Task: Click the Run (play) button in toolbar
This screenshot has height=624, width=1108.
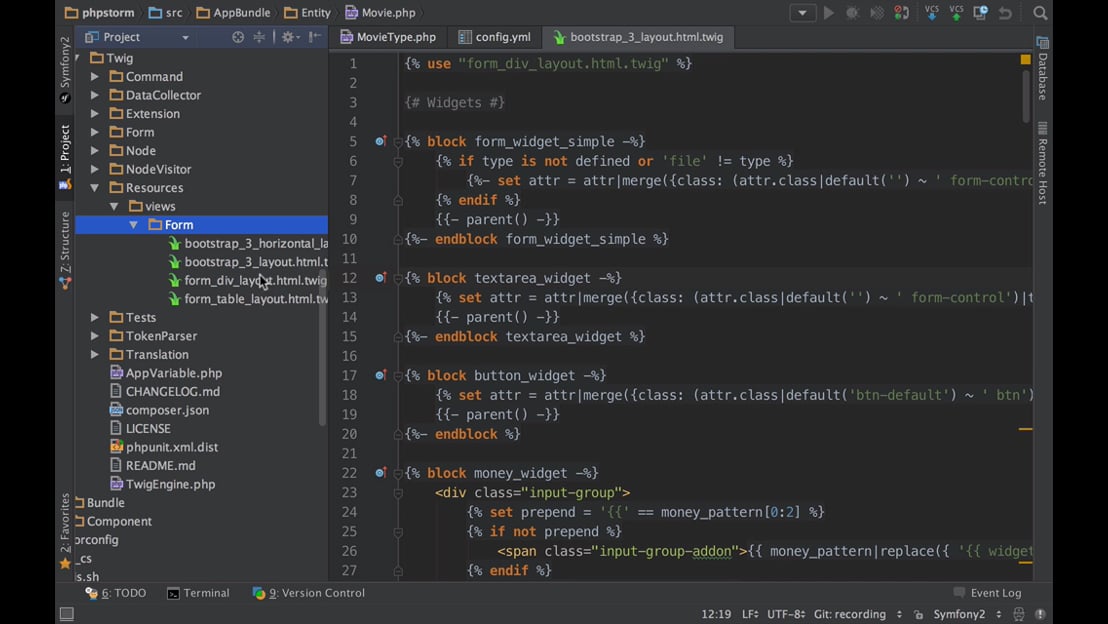Action: (x=828, y=13)
